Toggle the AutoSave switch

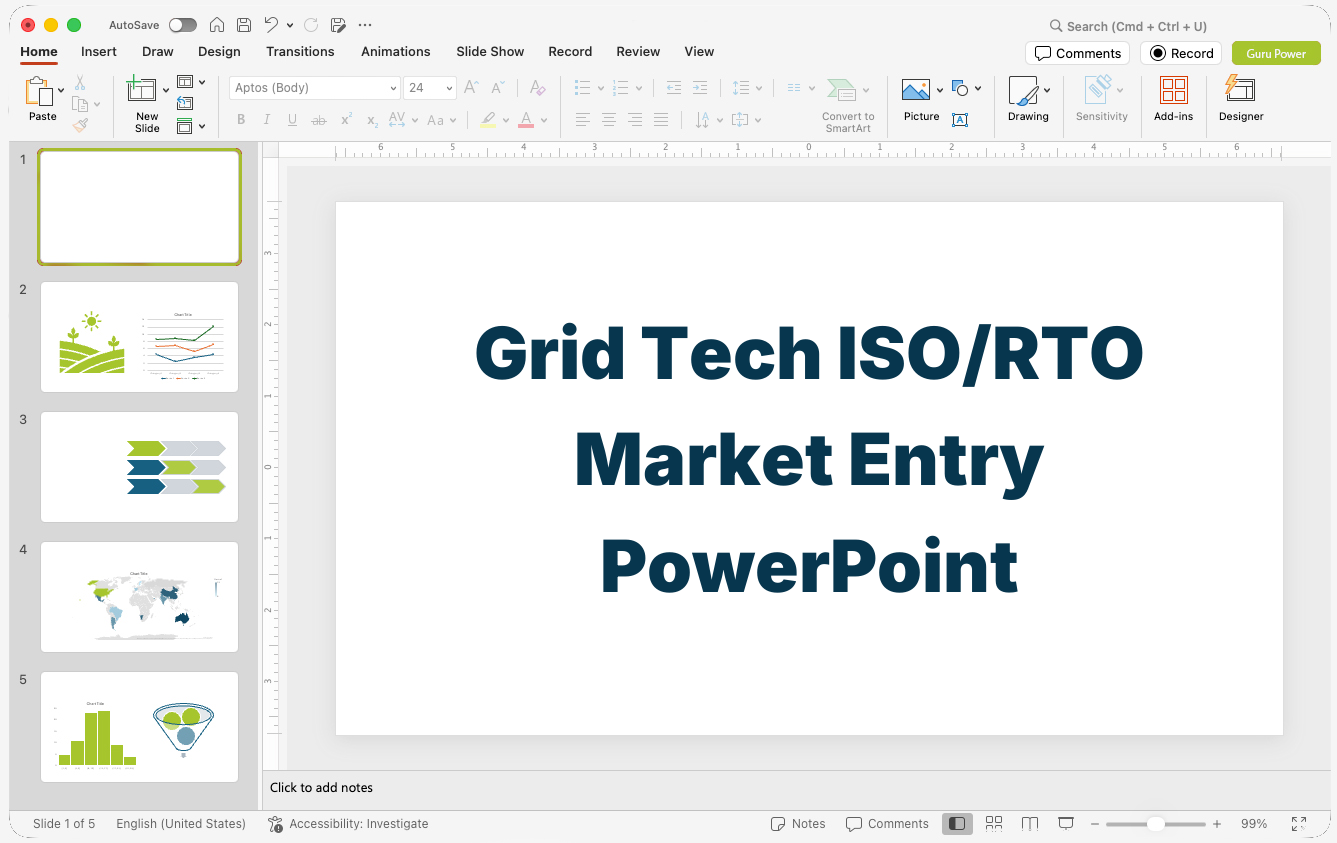click(x=183, y=25)
